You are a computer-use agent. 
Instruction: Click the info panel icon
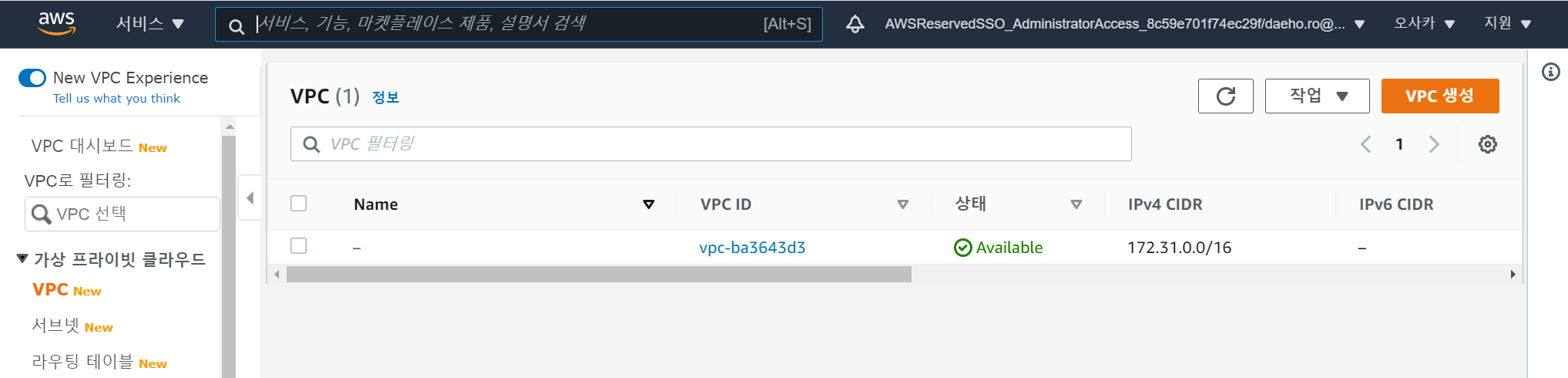pos(1550,72)
